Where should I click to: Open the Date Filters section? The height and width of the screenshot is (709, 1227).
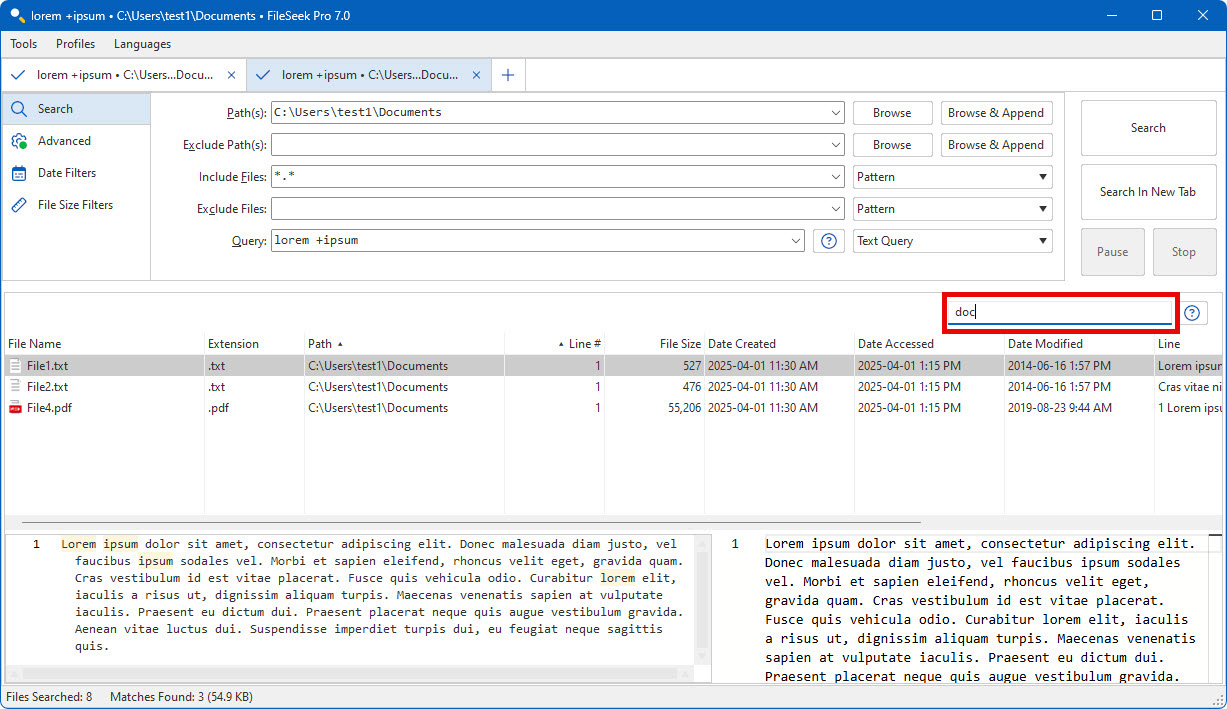tap(76, 173)
